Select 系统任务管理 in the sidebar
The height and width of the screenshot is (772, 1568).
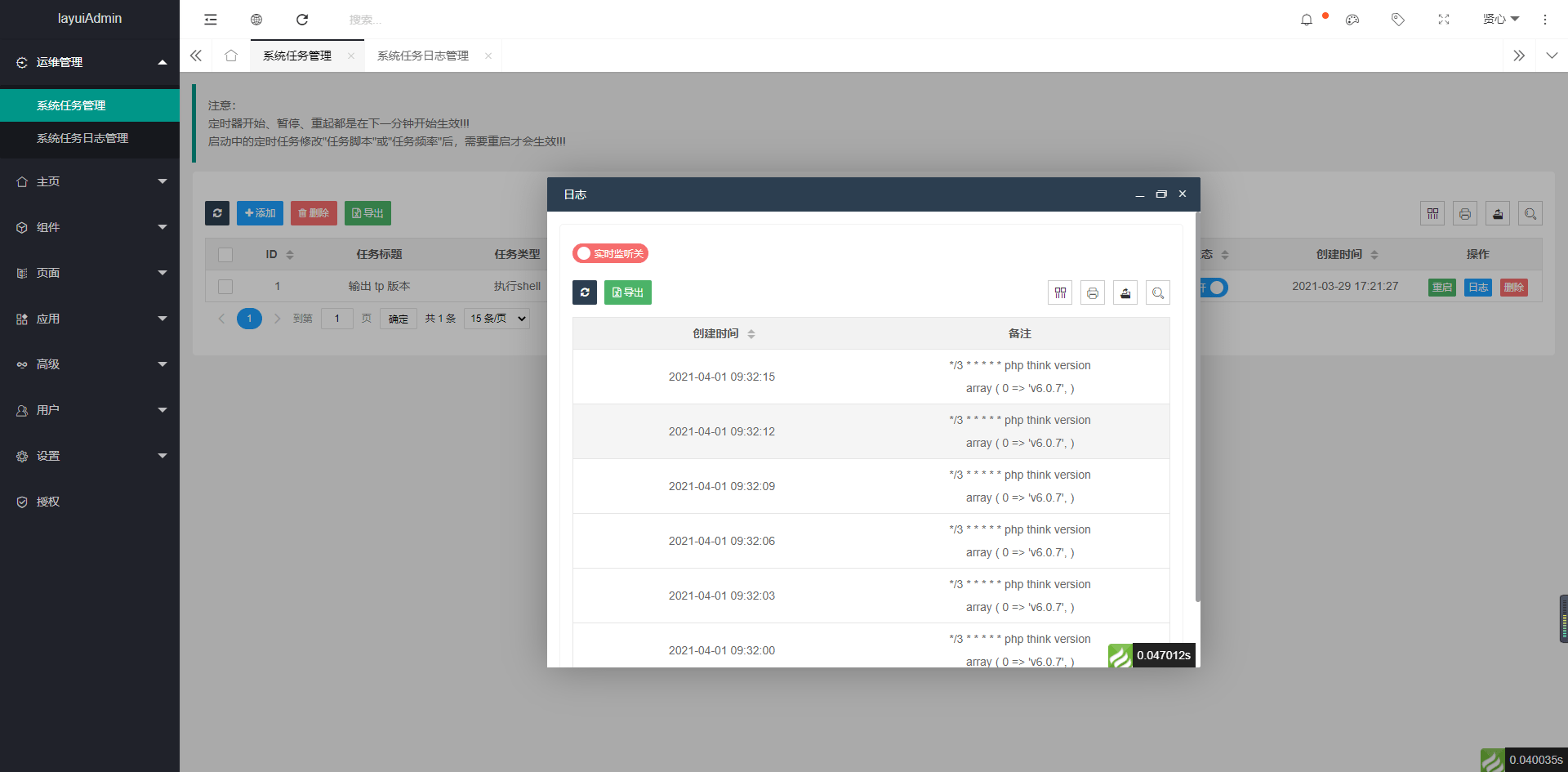pos(90,105)
